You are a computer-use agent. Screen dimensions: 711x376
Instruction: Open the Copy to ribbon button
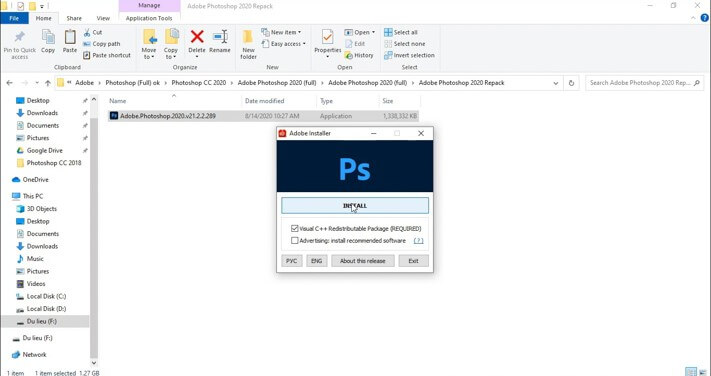[171, 44]
